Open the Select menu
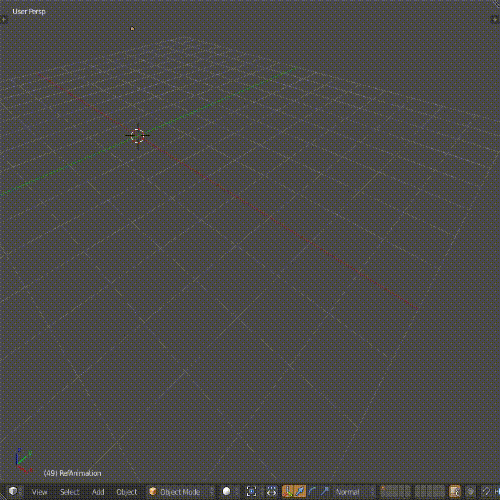Image resolution: width=500 pixels, height=500 pixels. coord(69,492)
